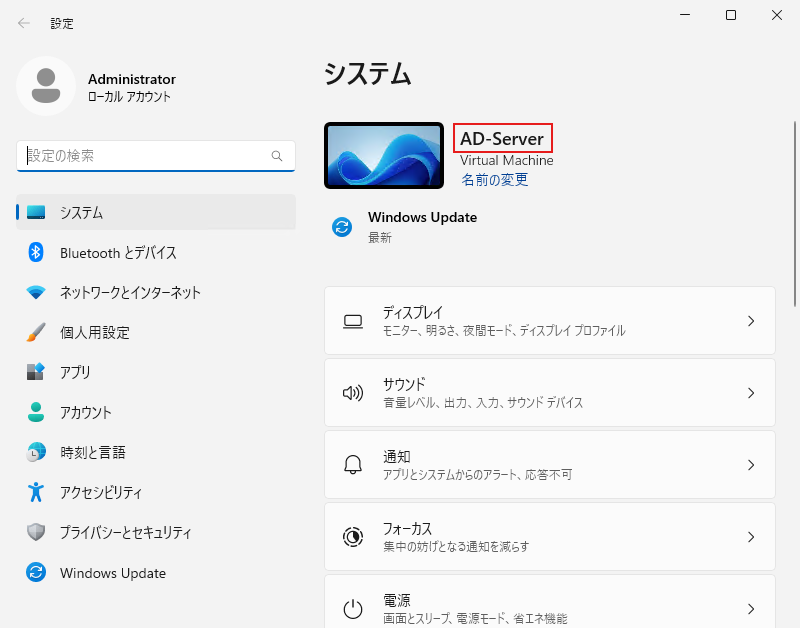This screenshot has width=800, height=628.
Task: Click the 設定の検索 search field
Action: click(145, 156)
